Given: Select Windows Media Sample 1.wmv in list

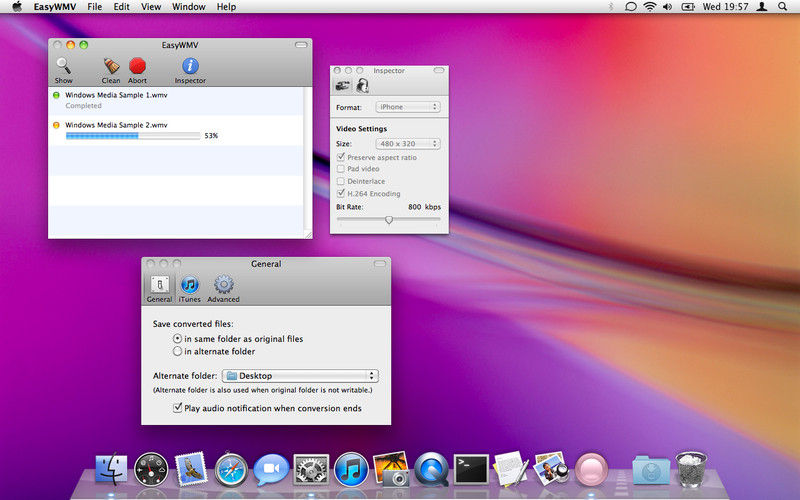Looking at the screenshot, I should 116,95.
